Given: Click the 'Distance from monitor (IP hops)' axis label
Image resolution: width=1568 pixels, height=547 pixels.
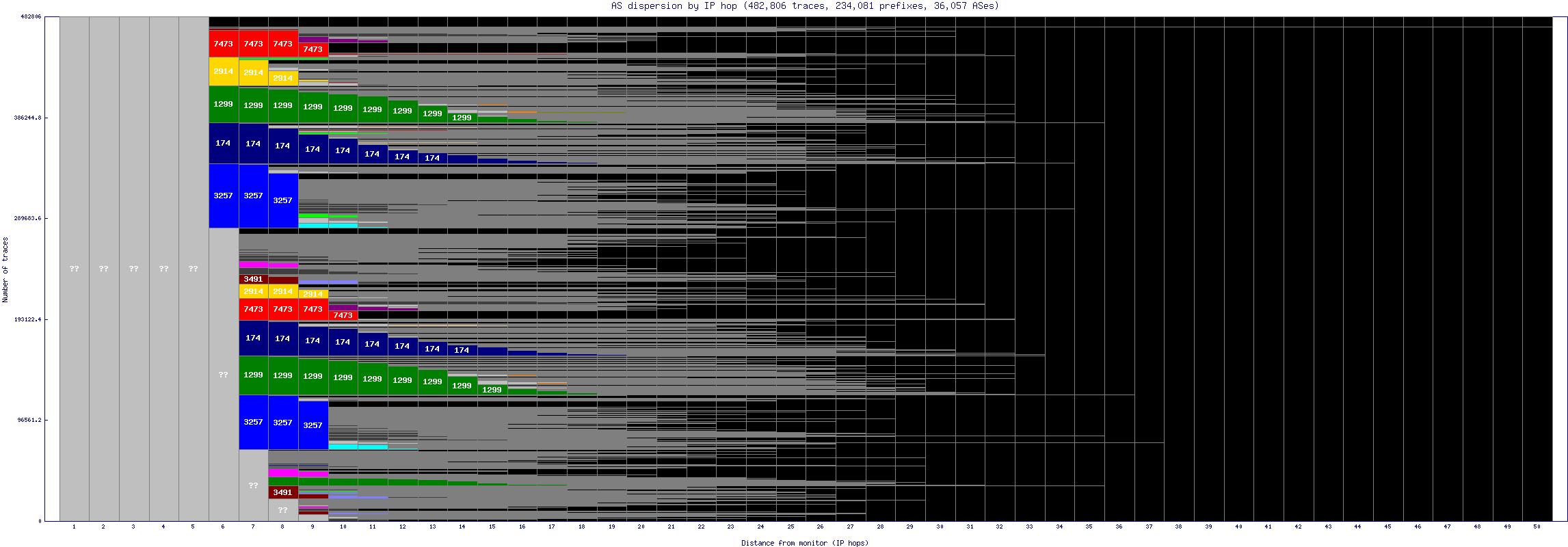Looking at the screenshot, I should 805,543.
